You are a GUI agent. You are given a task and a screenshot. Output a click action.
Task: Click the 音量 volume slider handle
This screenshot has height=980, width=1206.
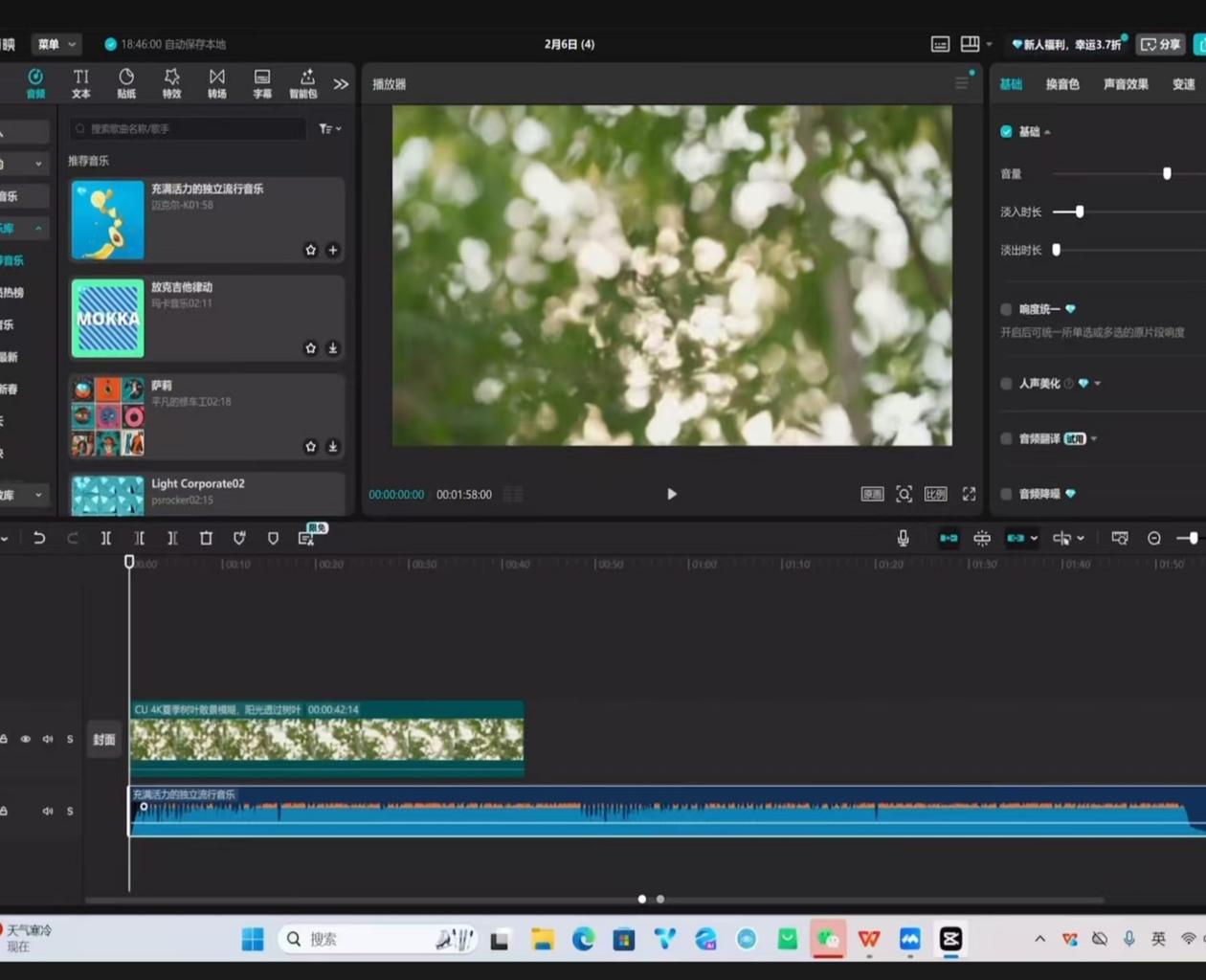(1167, 173)
